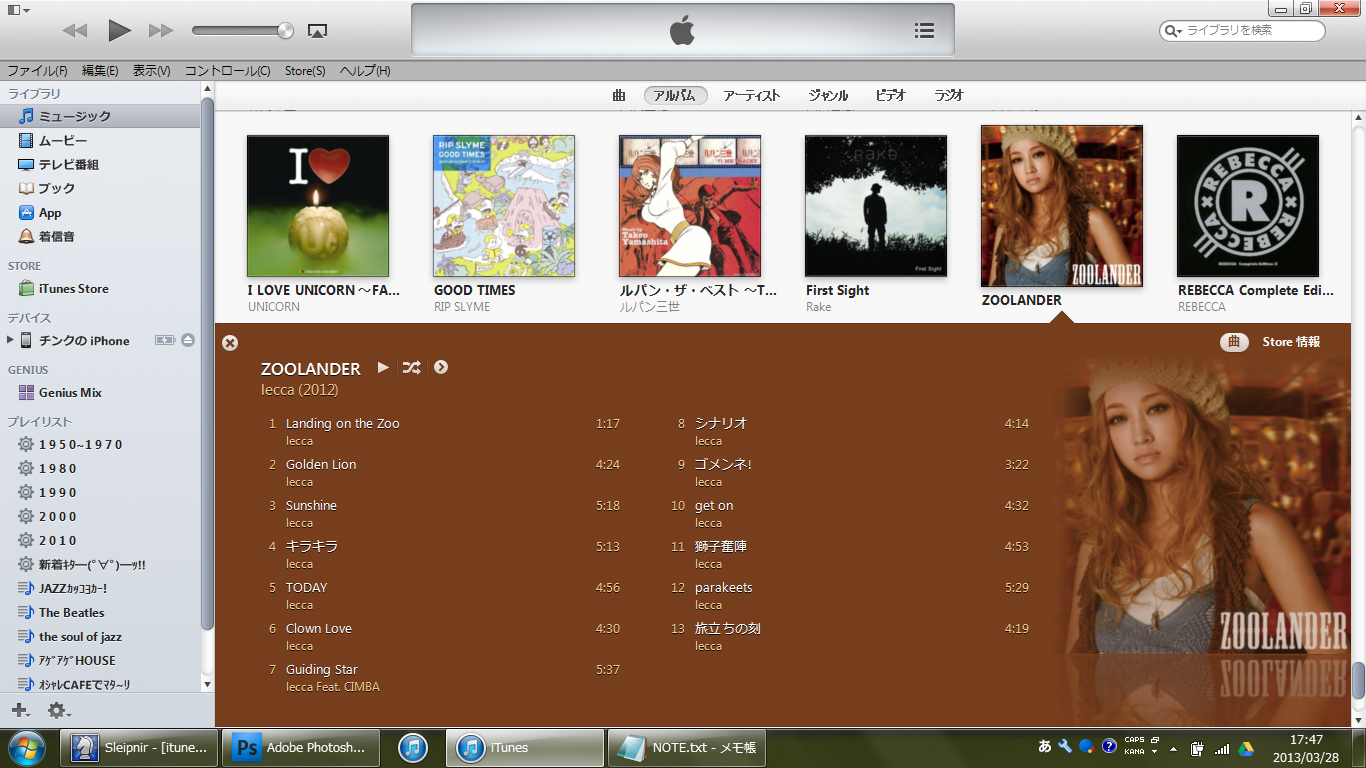Viewport: 1366px width, 768px height.
Task: Switch to the アーティスト tab
Action: (x=751, y=96)
